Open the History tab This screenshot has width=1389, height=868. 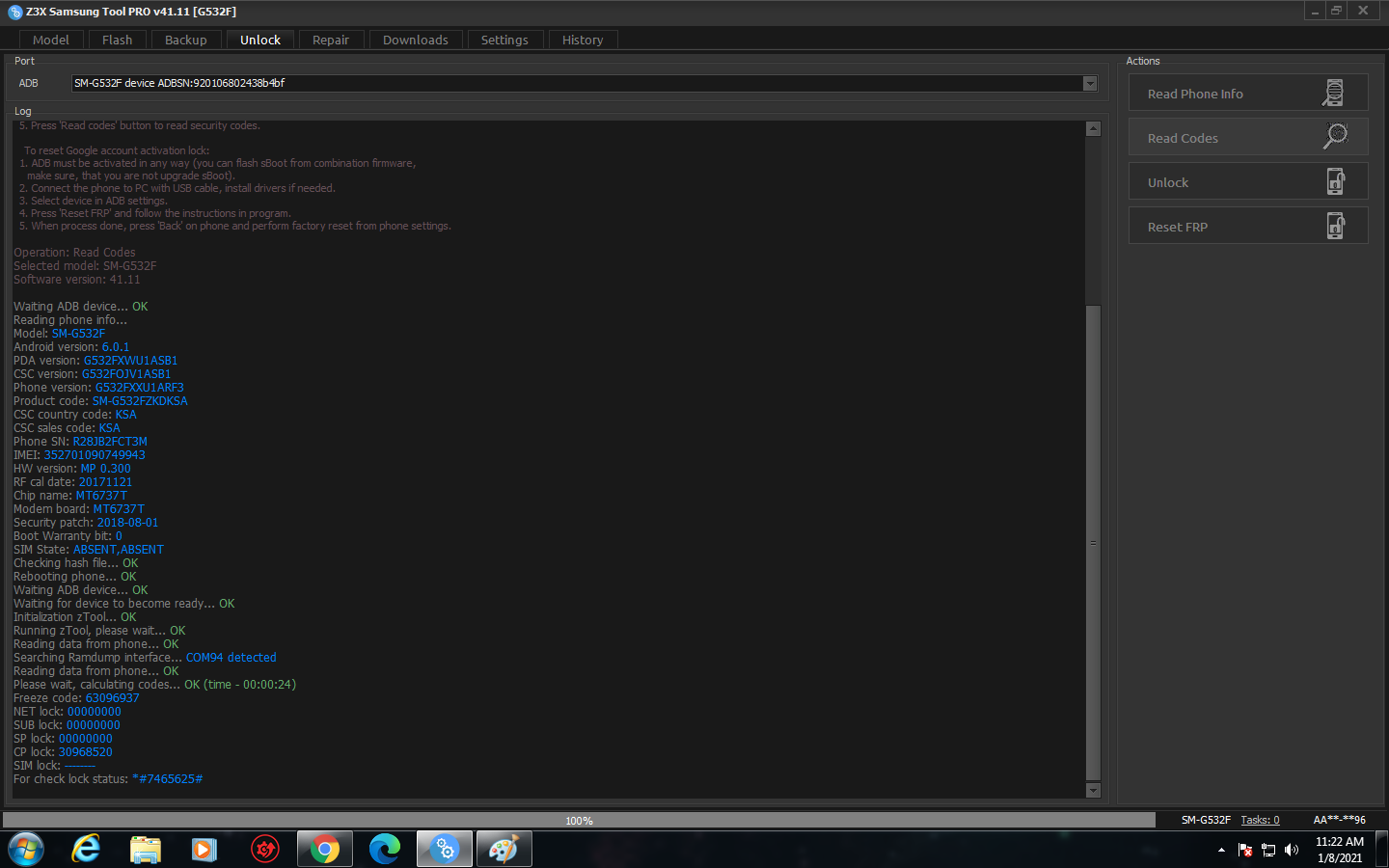coord(583,40)
